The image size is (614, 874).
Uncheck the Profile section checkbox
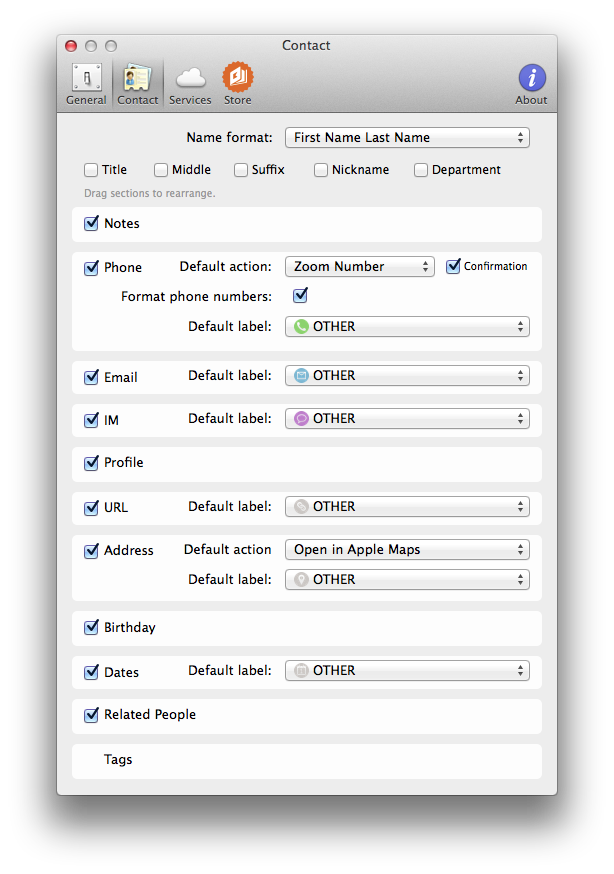(x=91, y=463)
